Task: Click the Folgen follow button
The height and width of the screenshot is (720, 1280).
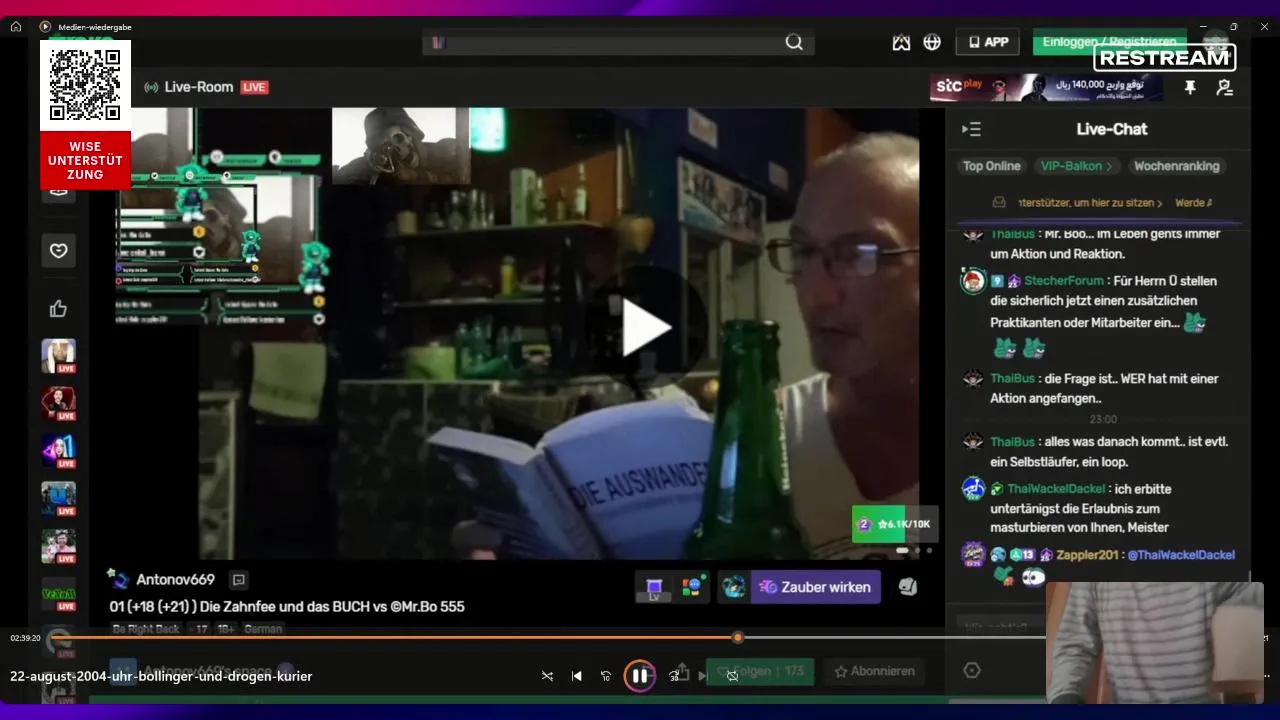Action: coord(760,671)
